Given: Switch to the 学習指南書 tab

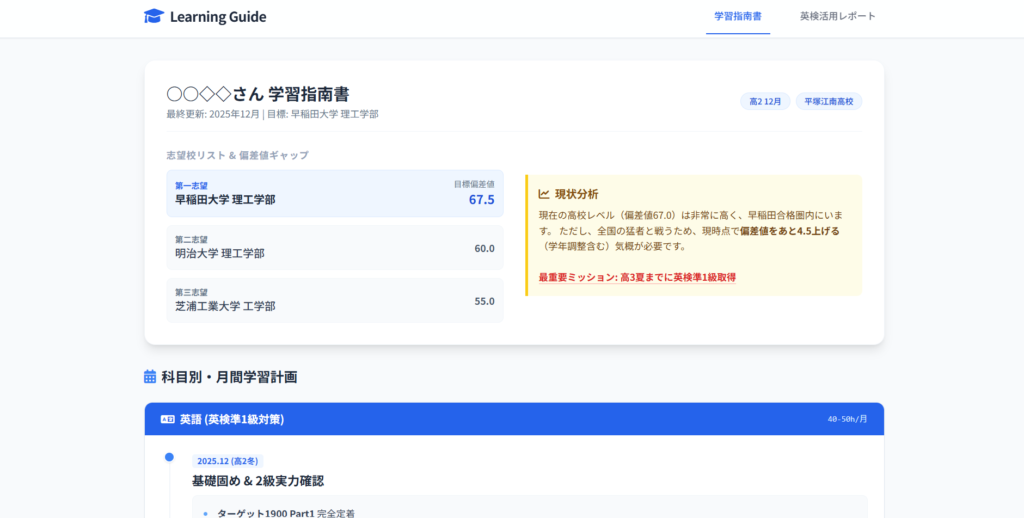Looking at the screenshot, I should pos(738,16).
